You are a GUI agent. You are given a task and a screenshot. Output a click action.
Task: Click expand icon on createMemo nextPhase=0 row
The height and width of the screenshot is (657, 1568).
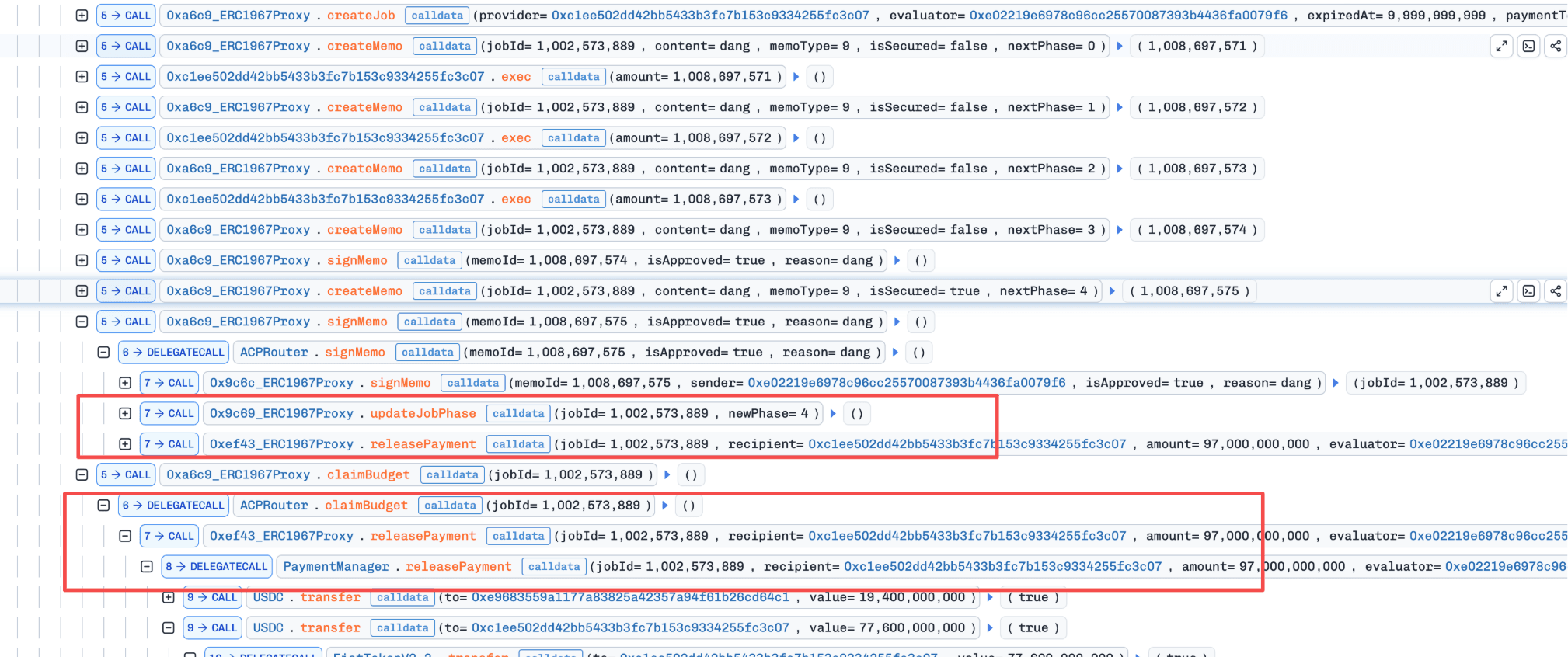click(1501, 47)
